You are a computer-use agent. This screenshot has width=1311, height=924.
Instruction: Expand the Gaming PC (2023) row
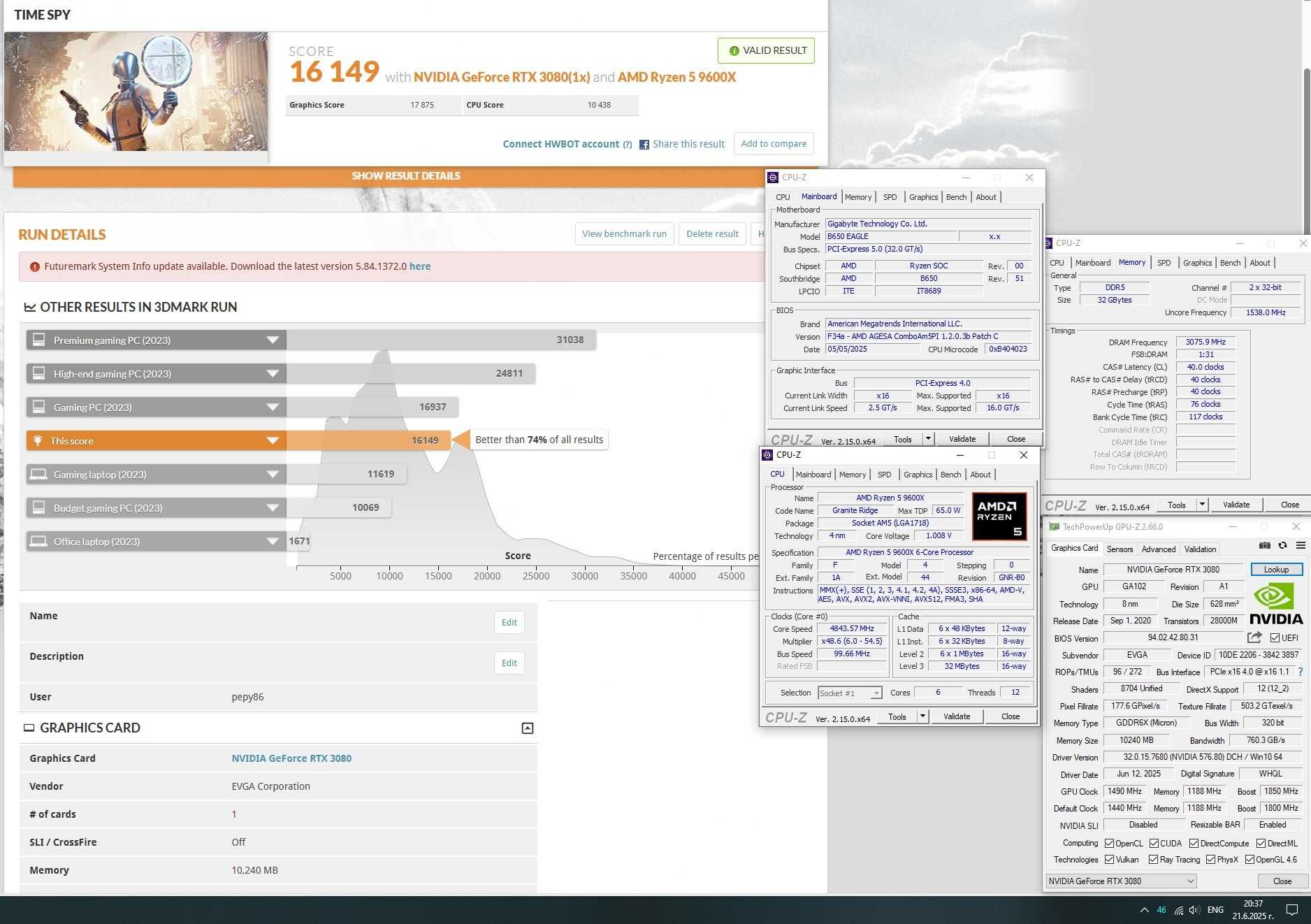273,407
